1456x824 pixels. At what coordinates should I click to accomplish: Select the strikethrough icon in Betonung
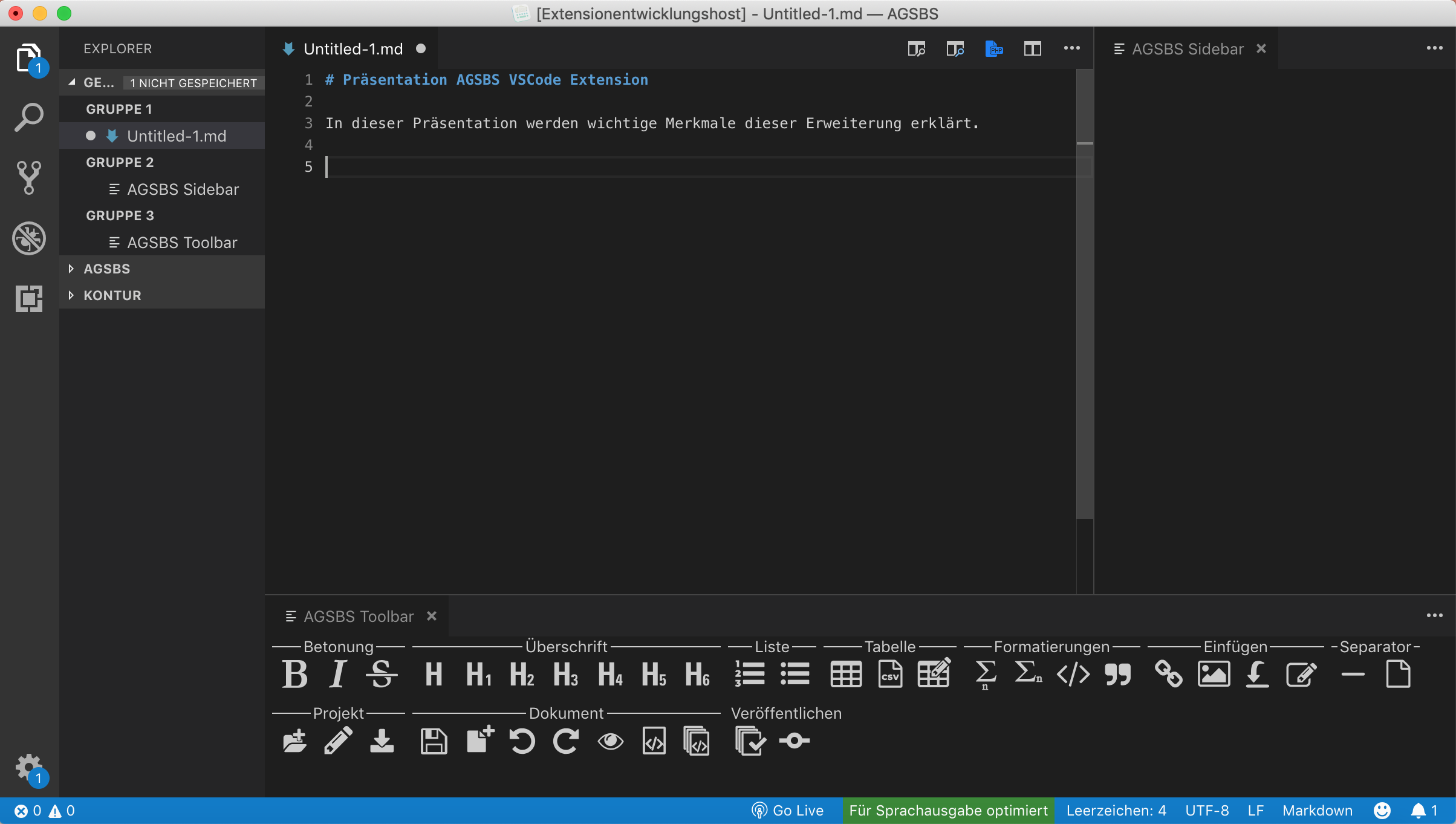[382, 674]
